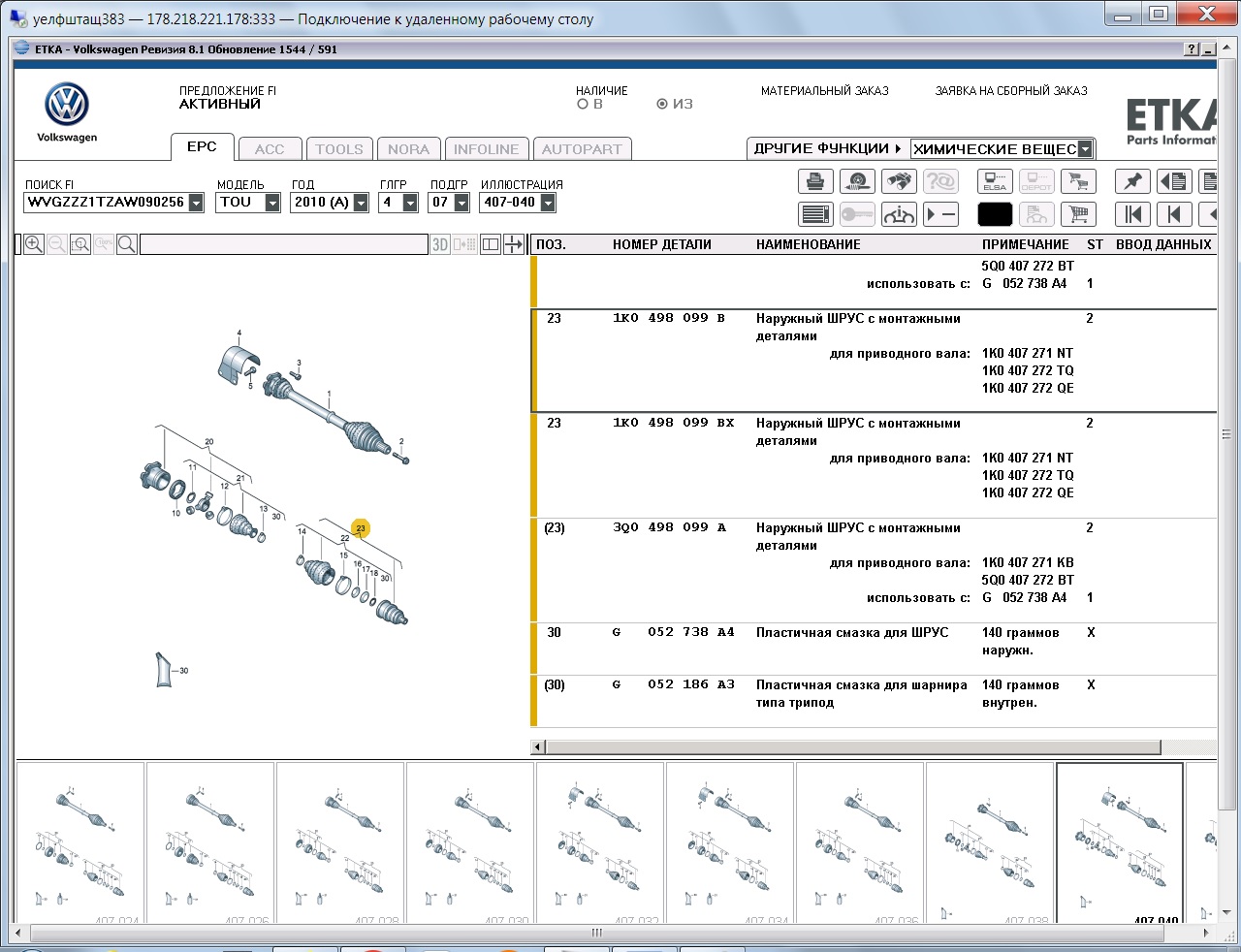The width and height of the screenshot is (1241, 952).
Task: Open the AUTOPART tab
Action: click(x=582, y=149)
